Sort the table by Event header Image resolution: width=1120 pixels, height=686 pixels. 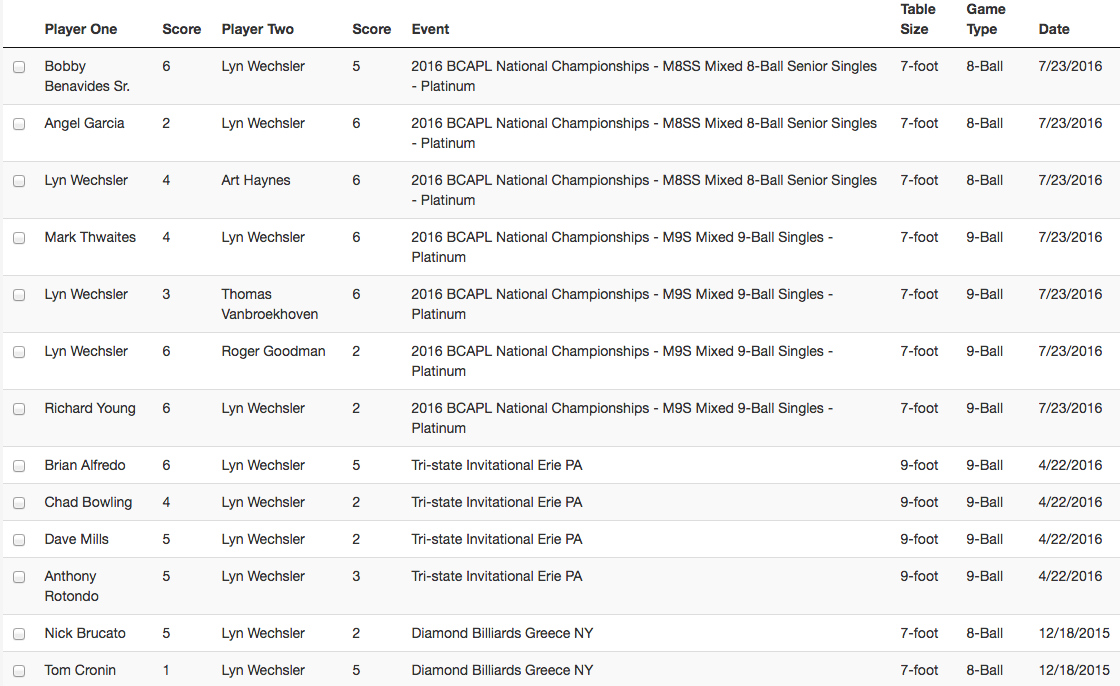pos(430,29)
